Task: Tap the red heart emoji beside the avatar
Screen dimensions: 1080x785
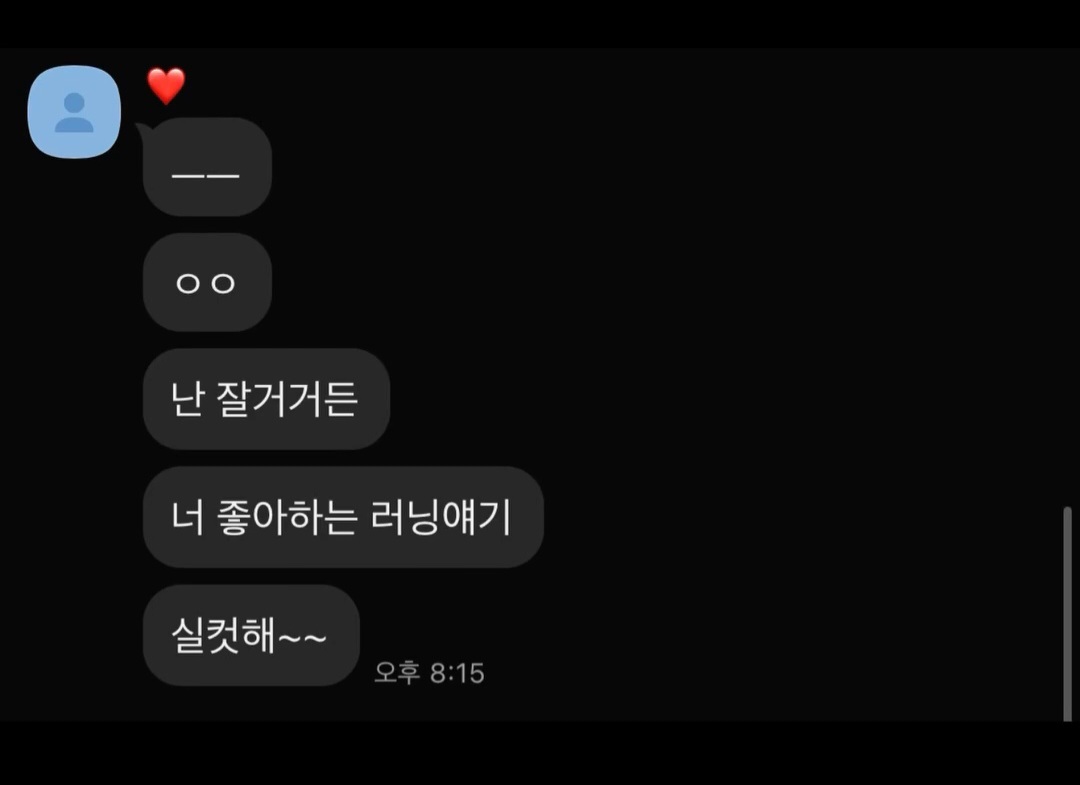Action: tap(166, 86)
